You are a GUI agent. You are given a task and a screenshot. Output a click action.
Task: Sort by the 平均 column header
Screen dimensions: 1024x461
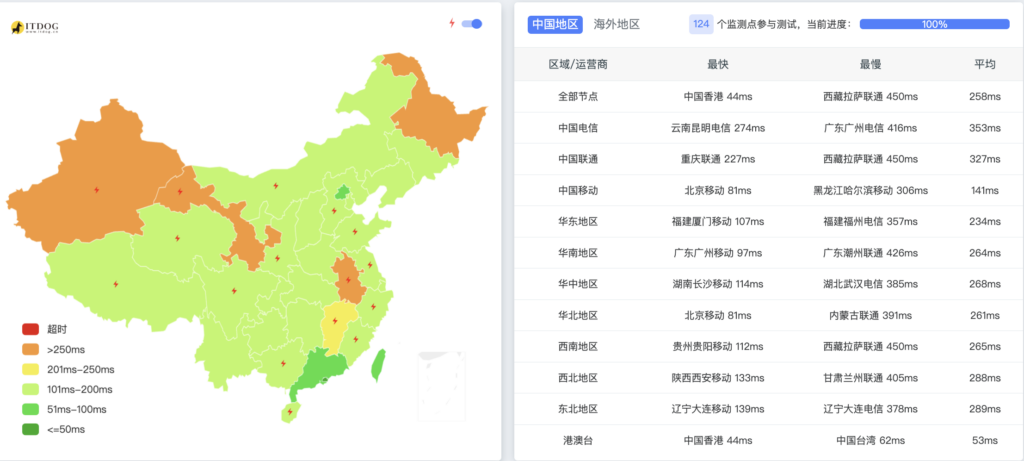(x=984, y=64)
